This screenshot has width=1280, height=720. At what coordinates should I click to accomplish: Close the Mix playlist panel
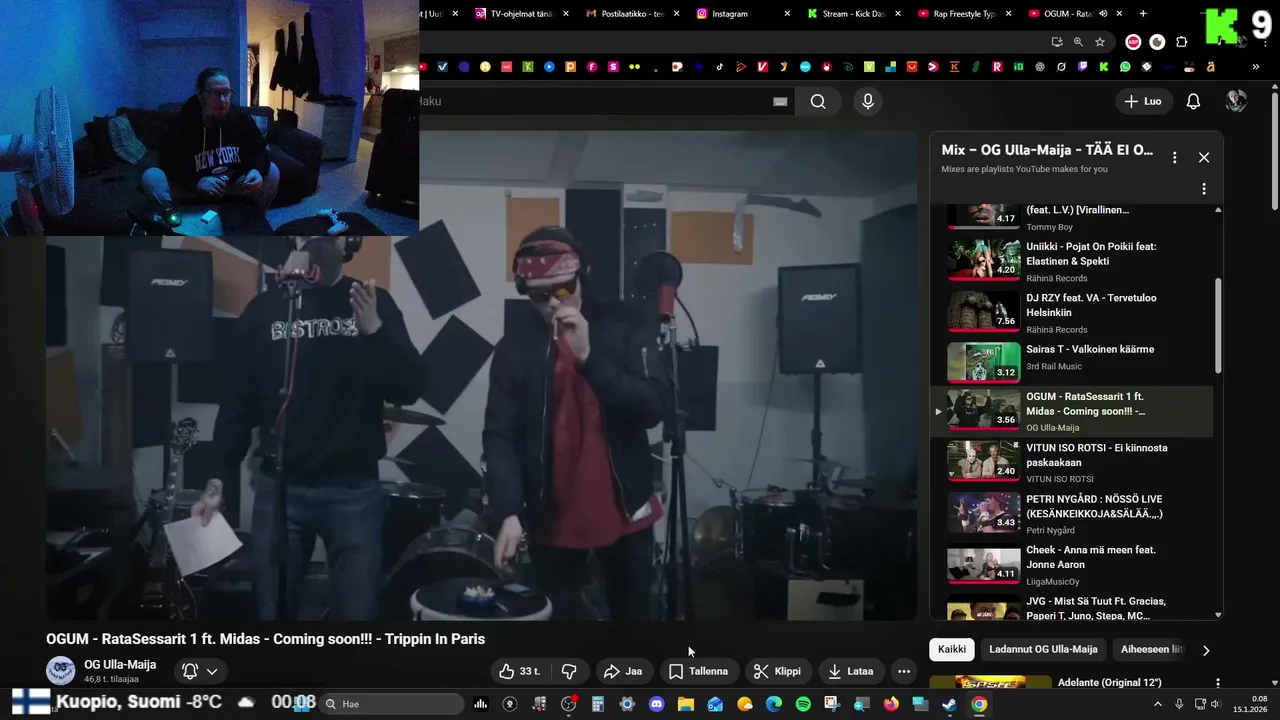[x=1204, y=157]
